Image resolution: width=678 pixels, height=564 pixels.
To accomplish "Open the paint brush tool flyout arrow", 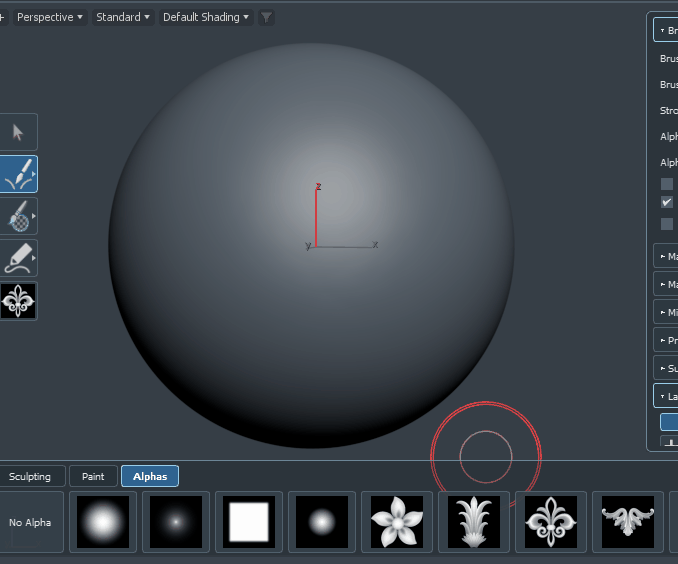I will pyautogui.click(x=34, y=216).
